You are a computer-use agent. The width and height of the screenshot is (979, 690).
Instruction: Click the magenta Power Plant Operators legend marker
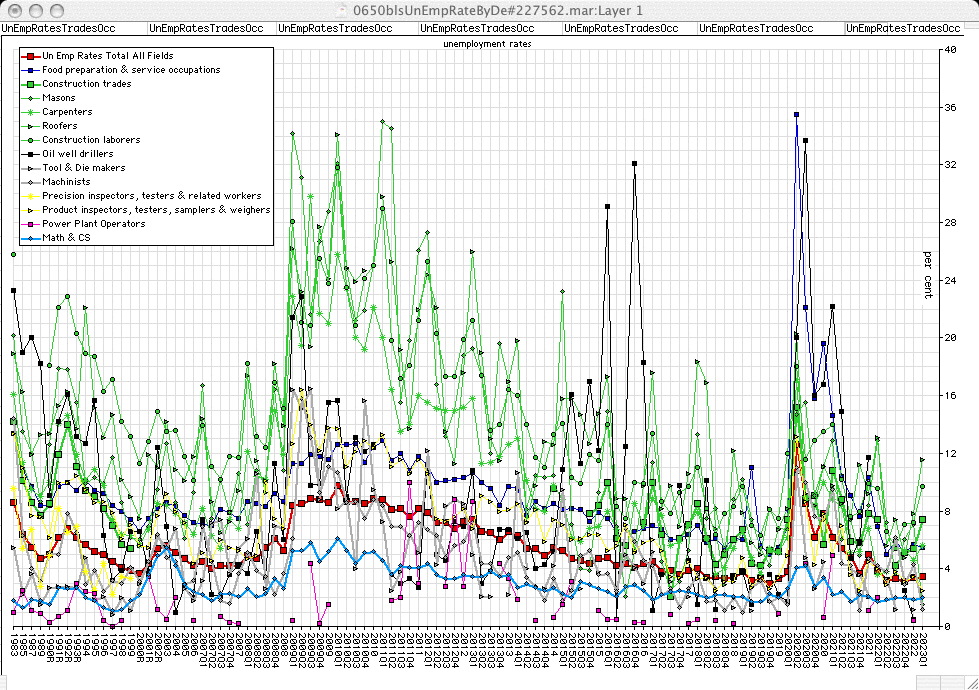point(32,224)
